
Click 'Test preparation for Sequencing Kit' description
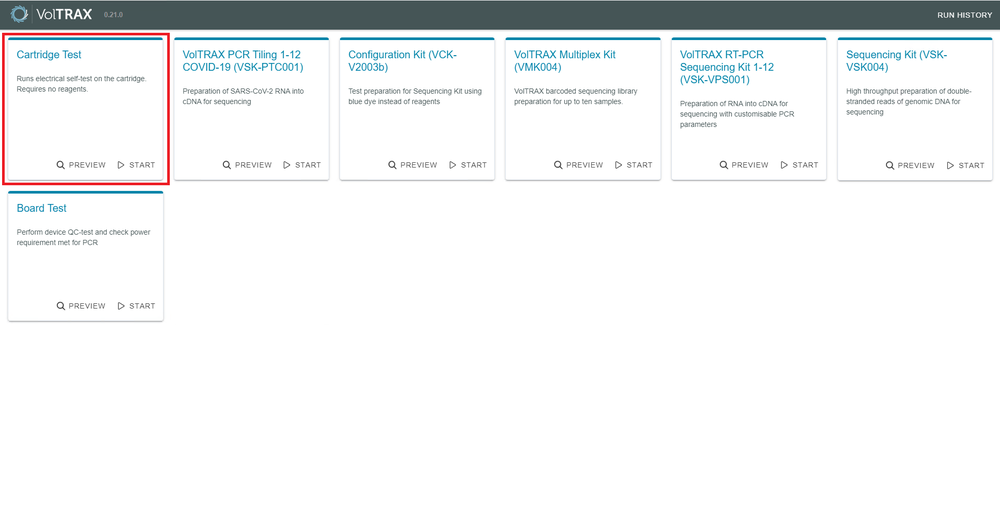415,96
